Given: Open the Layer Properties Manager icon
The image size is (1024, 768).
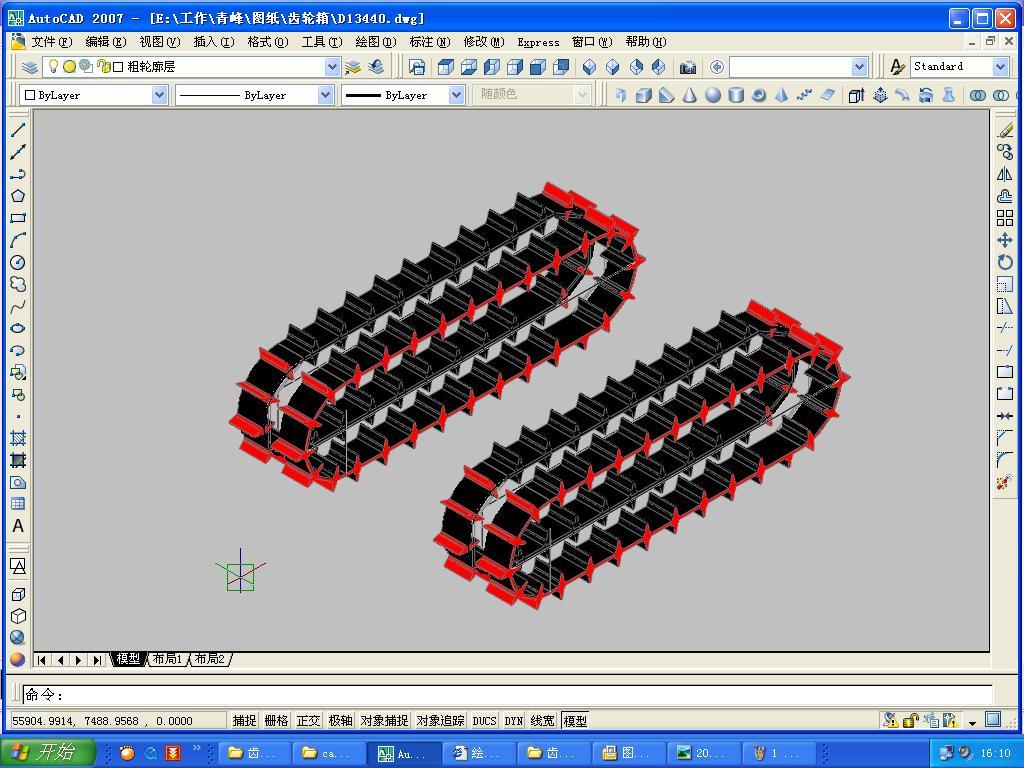Looking at the screenshot, I should click(29, 67).
